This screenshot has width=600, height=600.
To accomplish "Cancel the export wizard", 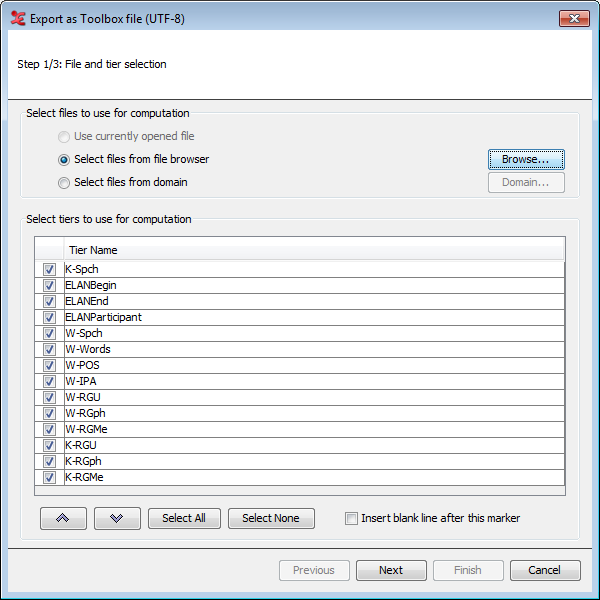I will point(545,570).
